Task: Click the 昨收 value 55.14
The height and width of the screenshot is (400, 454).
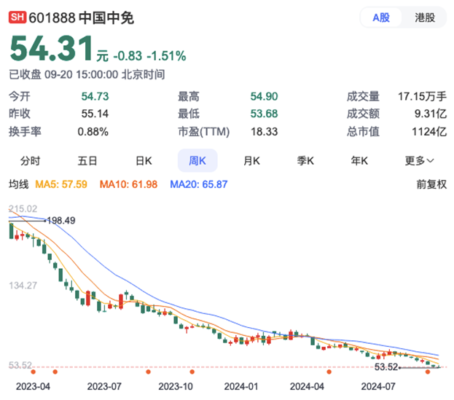Action: point(95,114)
